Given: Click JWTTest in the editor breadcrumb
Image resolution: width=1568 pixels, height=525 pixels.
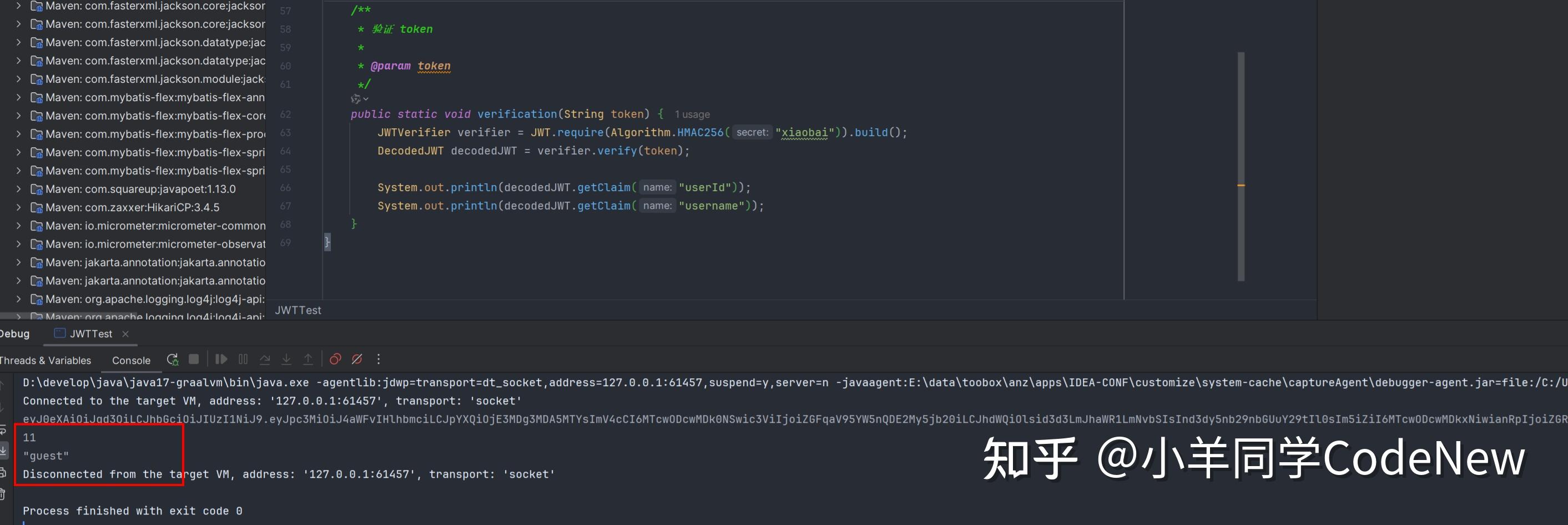Looking at the screenshot, I should (298, 310).
